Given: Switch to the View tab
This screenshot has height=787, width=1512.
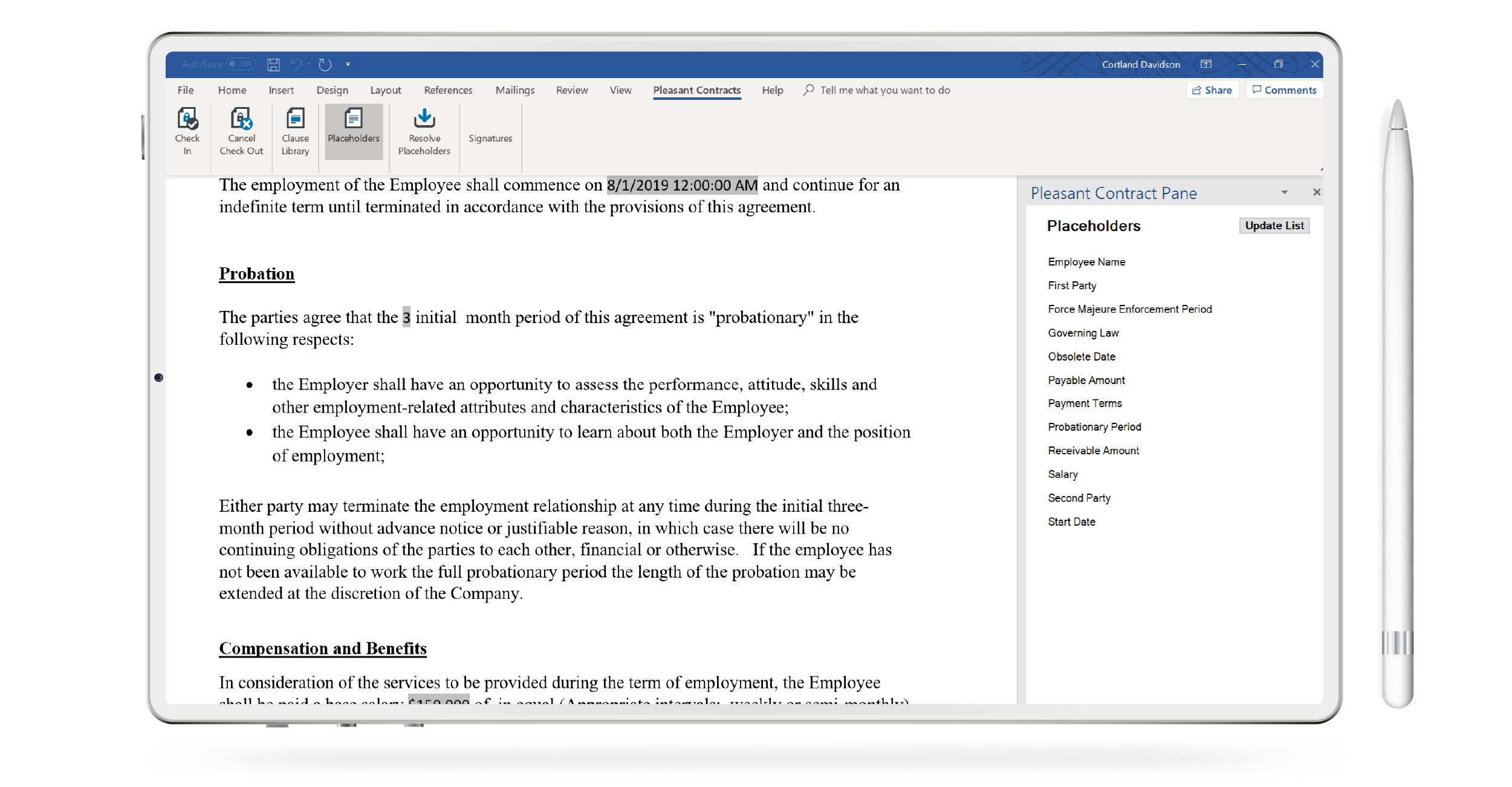Looking at the screenshot, I should (x=620, y=90).
